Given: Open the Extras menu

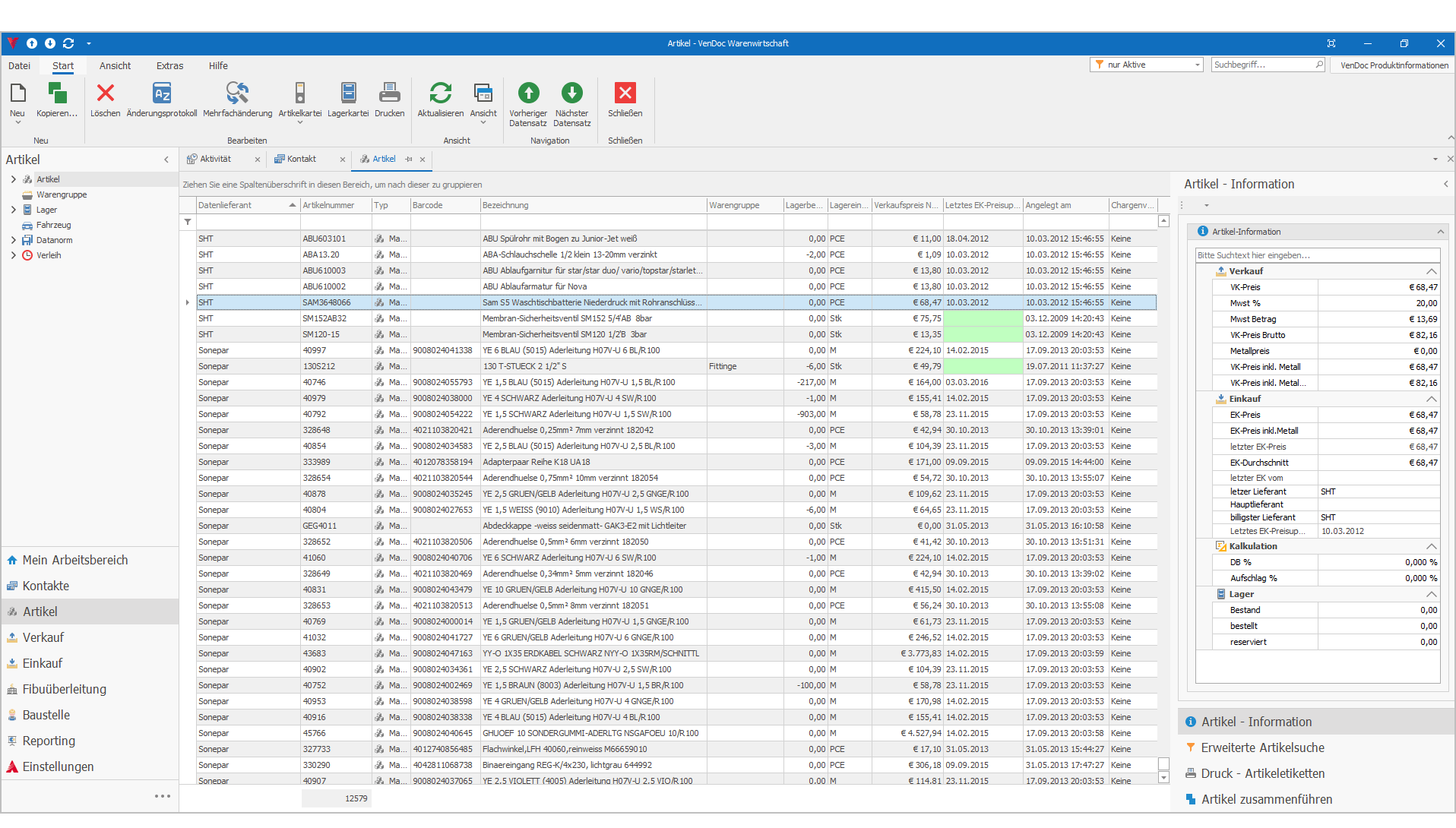Looking at the screenshot, I should [169, 66].
